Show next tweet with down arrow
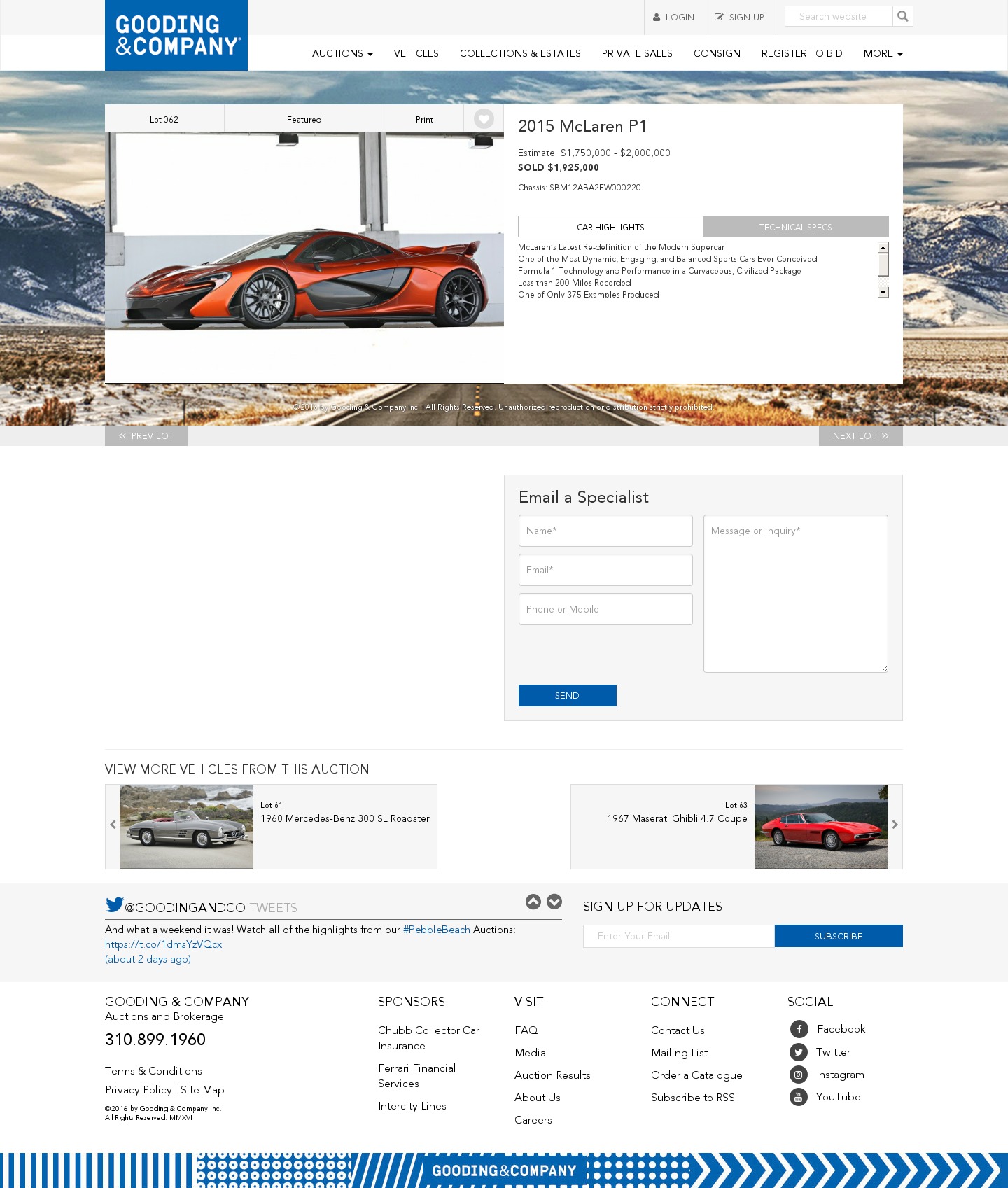 [x=554, y=902]
